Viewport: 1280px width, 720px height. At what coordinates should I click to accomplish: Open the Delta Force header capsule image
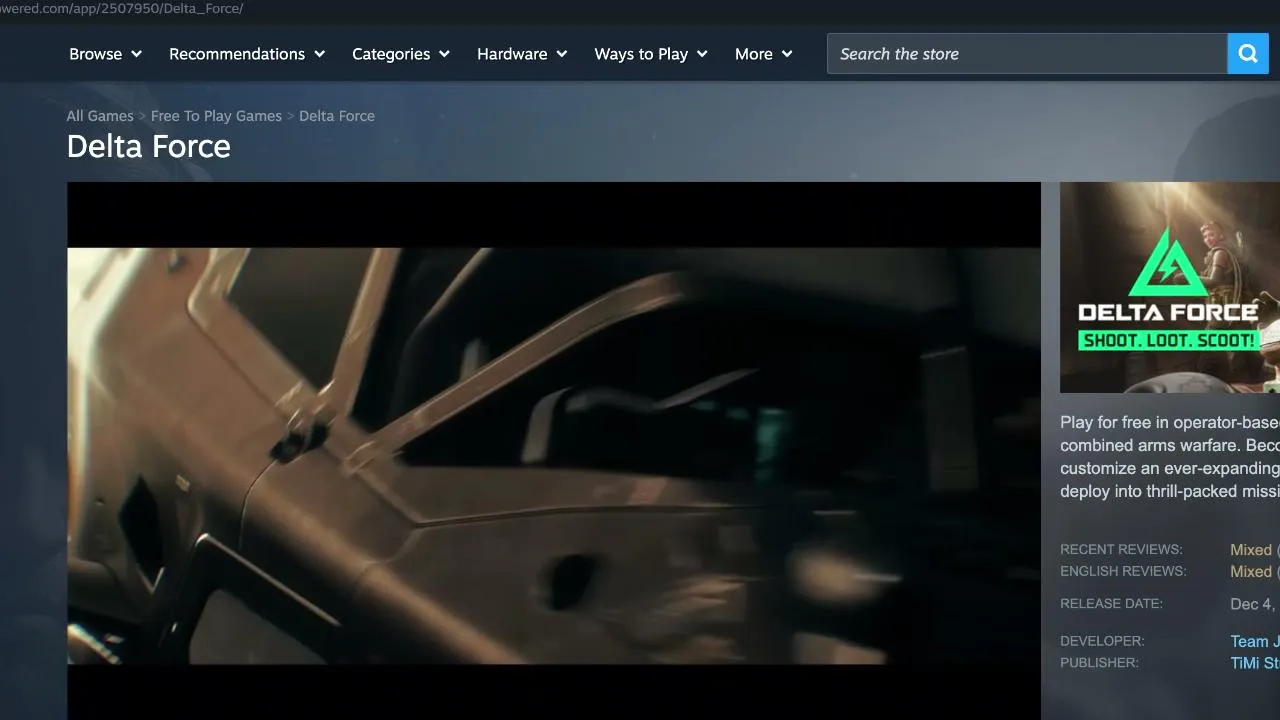[1170, 287]
